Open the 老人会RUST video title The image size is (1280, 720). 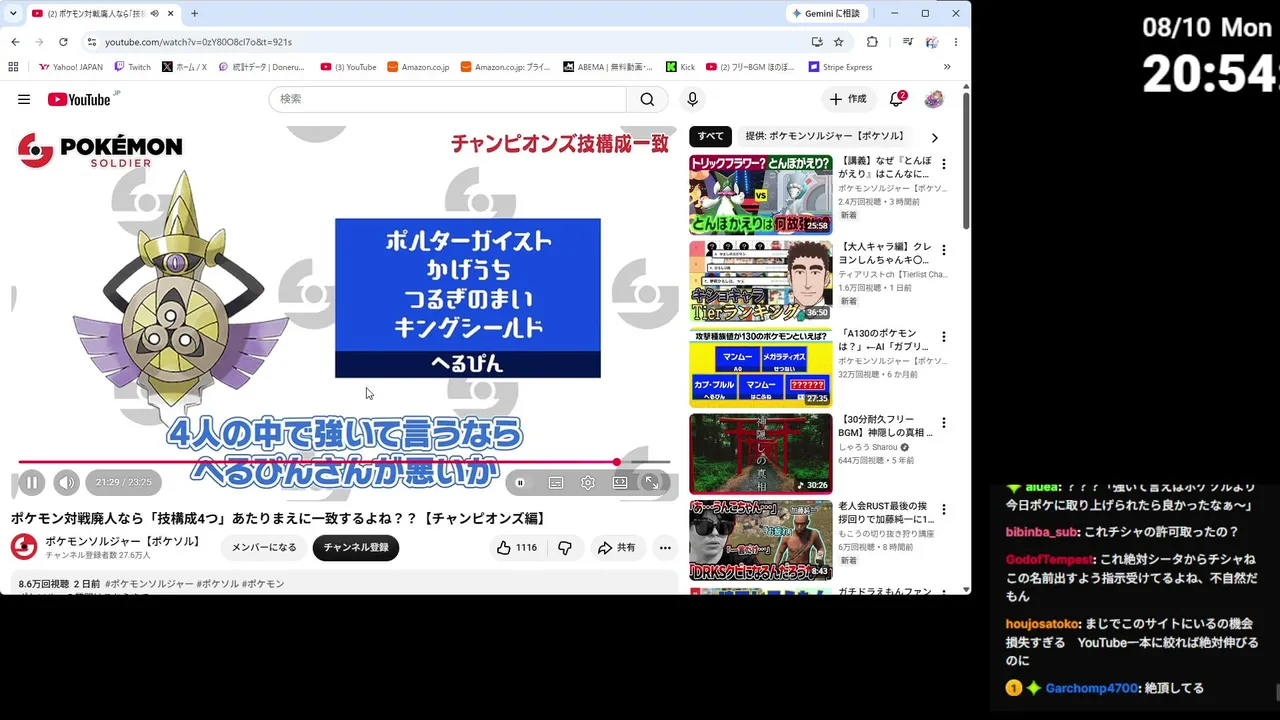pyautogui.click(x=886, y=513)
